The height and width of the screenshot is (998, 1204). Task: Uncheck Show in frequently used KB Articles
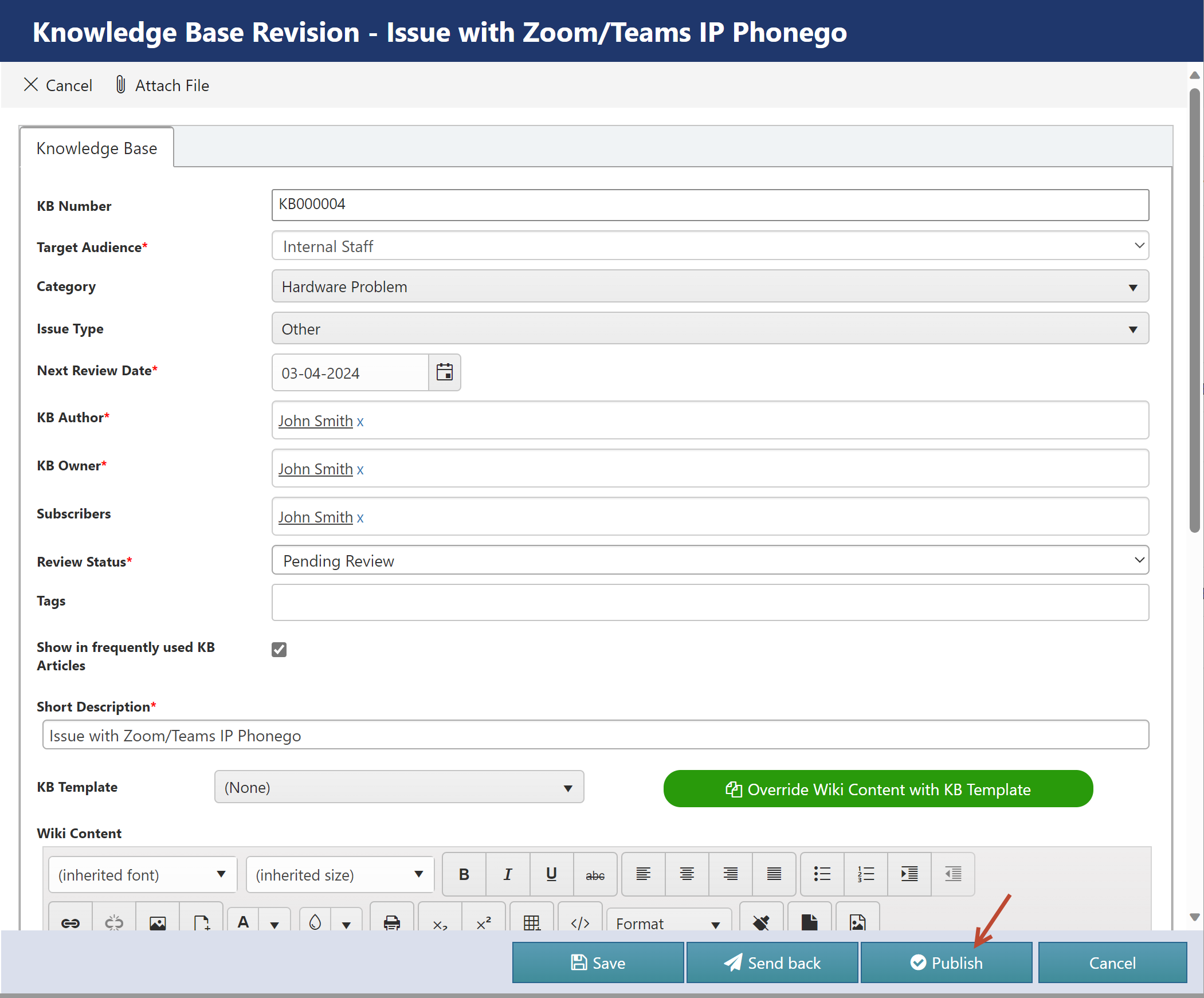point(279,649)
